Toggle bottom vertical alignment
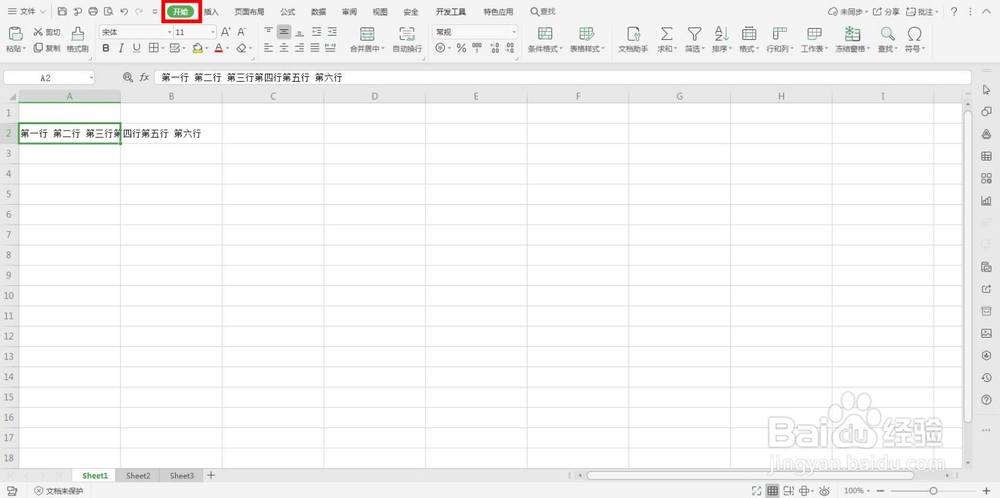This screenshot has width=1000, height=498. [x=299, y=32]
